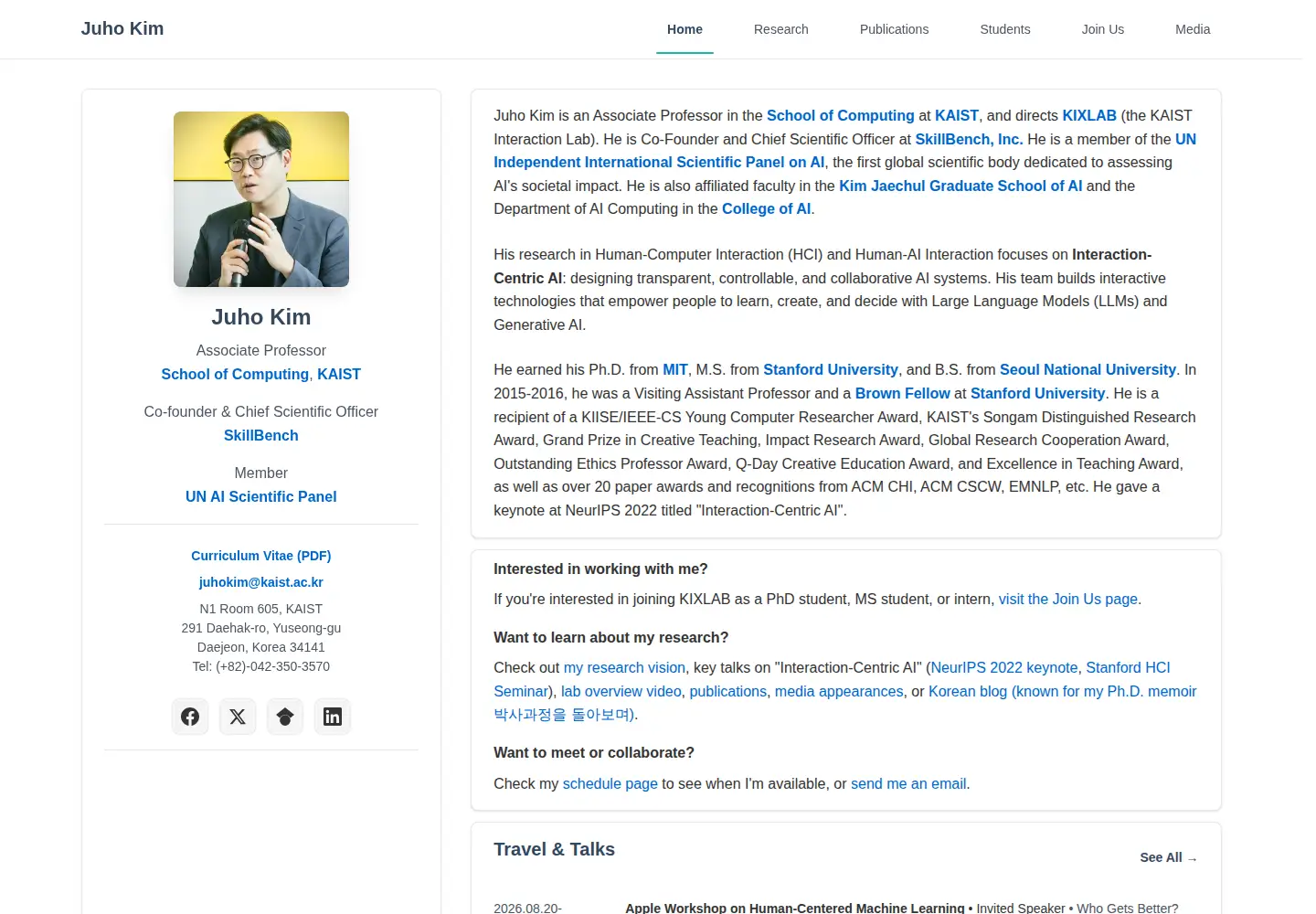This screenshot has width=1316, height=914.
Task: Open the NeurIPS 2022 keynote link
Action: [x=1004, y=667]
